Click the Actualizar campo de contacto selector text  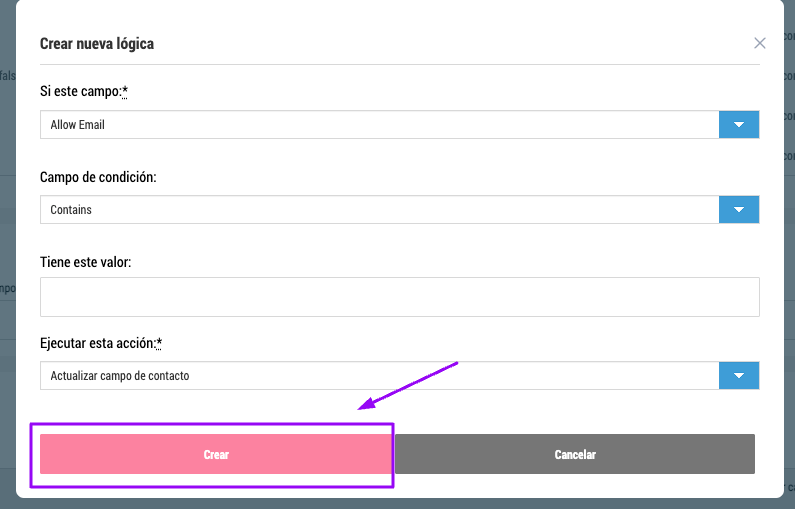click(x=120, y=376)
